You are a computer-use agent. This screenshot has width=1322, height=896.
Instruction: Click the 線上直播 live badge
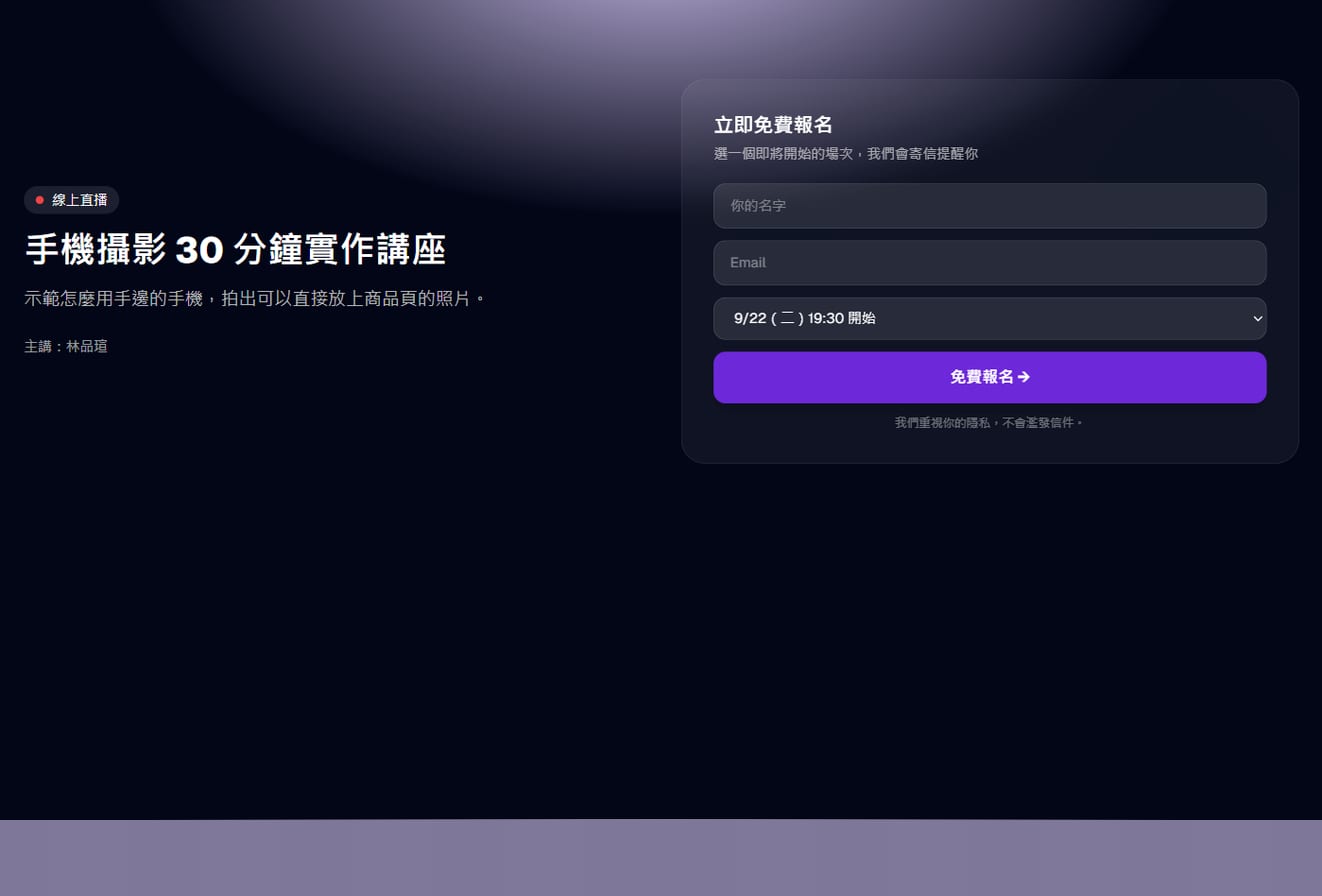click(72, 200)
